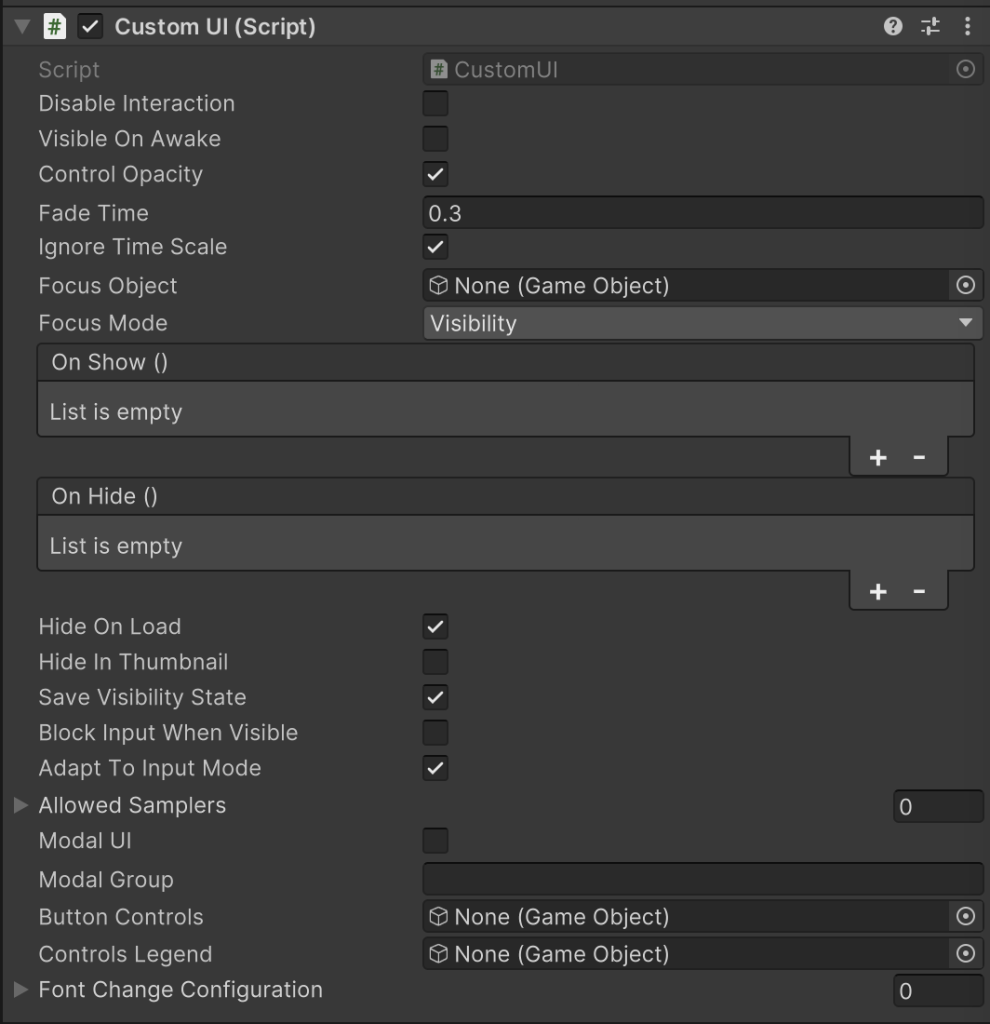This screenshot has height=1024, width=990.
Task: Enable the Disable Interaction checkbox
Action: [436, 103]
